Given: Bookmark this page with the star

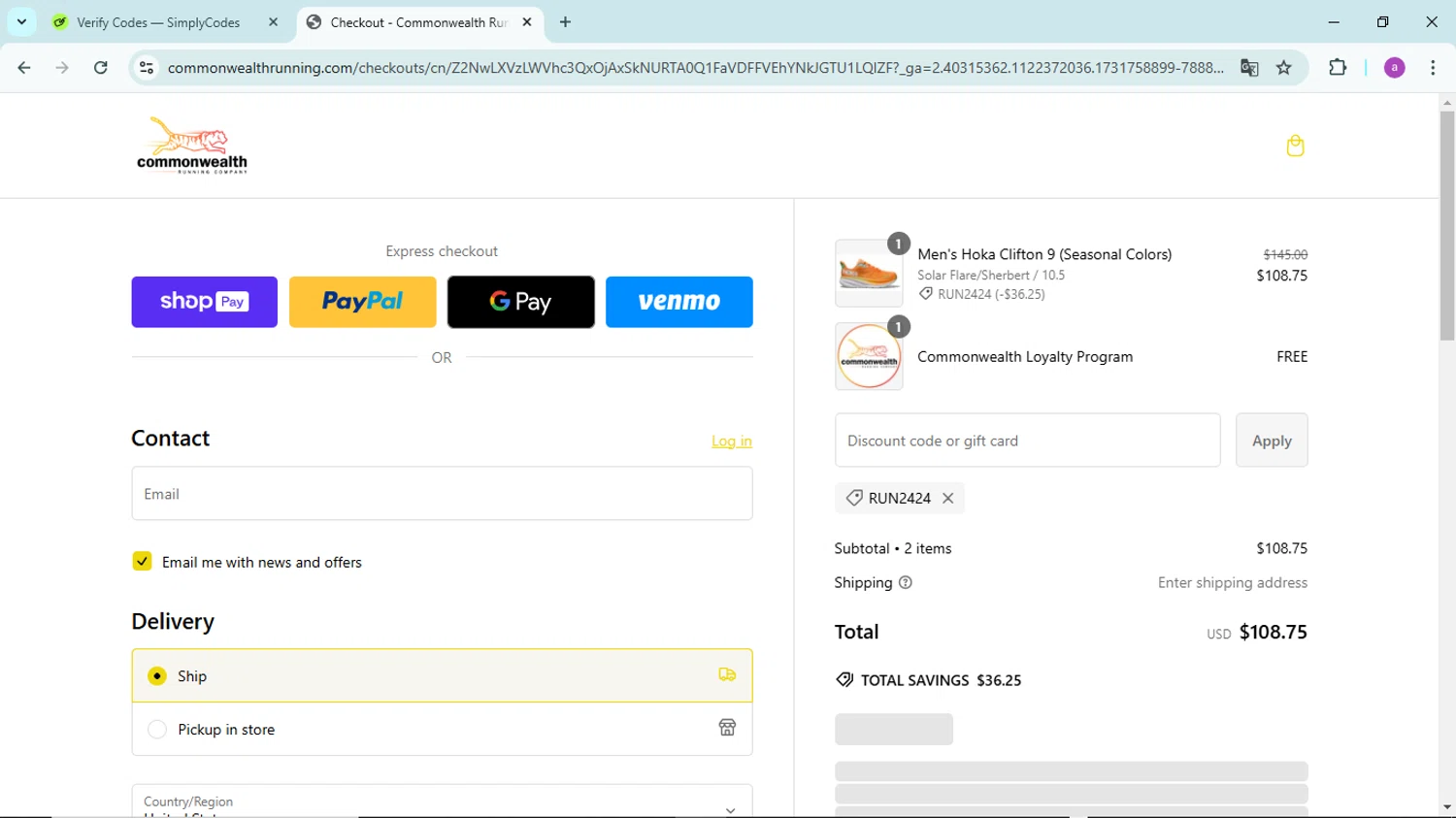Looking at the screenshot, I should point(1284,68).
